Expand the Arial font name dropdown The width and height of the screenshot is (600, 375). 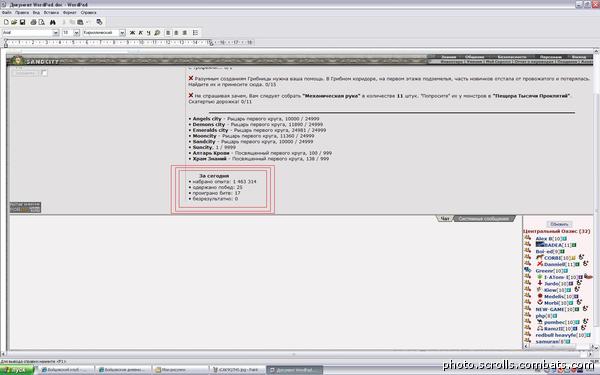[56, 33]
